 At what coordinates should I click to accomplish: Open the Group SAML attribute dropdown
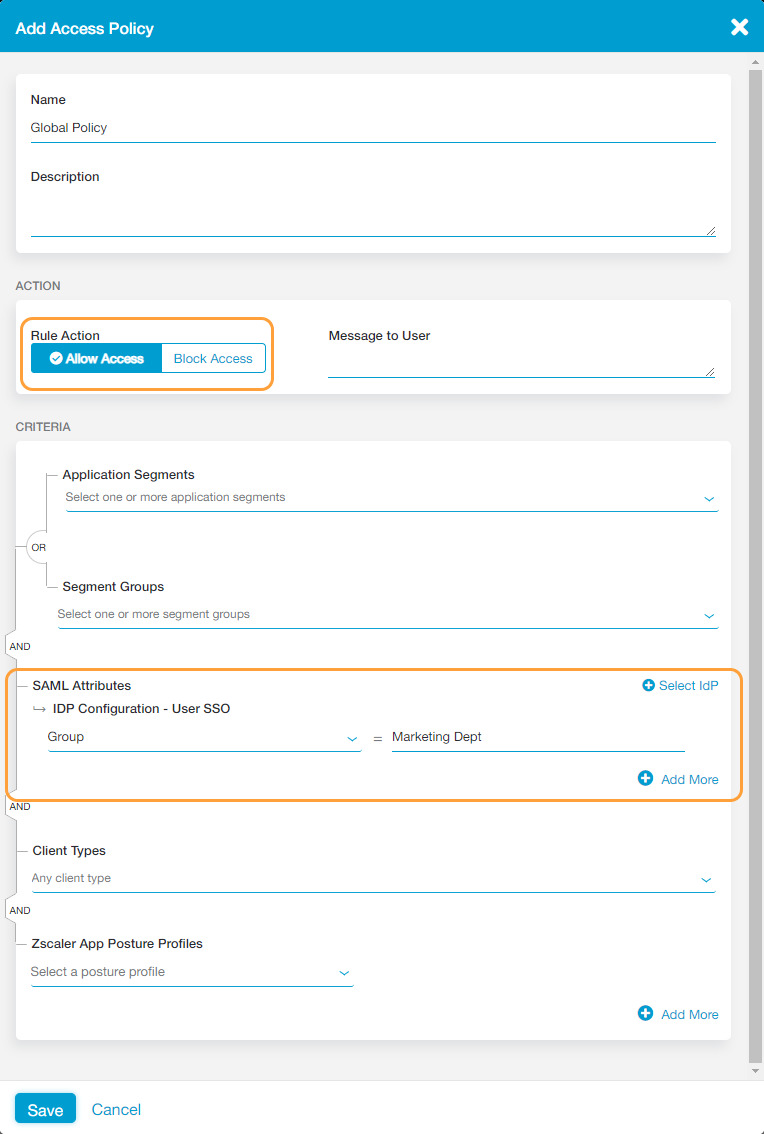[204, 738]
